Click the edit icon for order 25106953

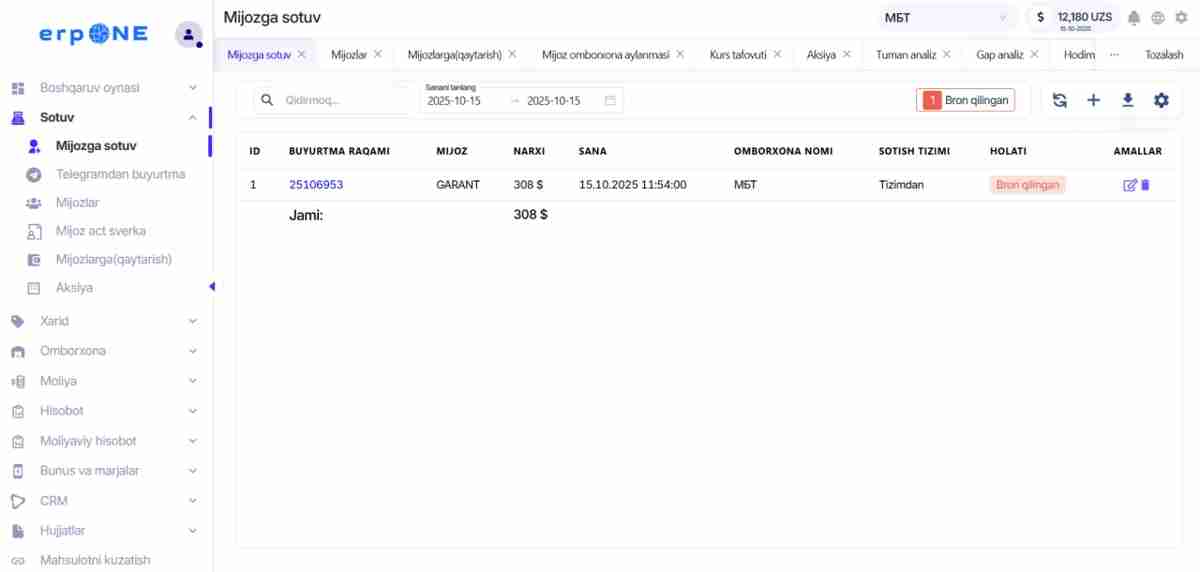(1130, 185)
